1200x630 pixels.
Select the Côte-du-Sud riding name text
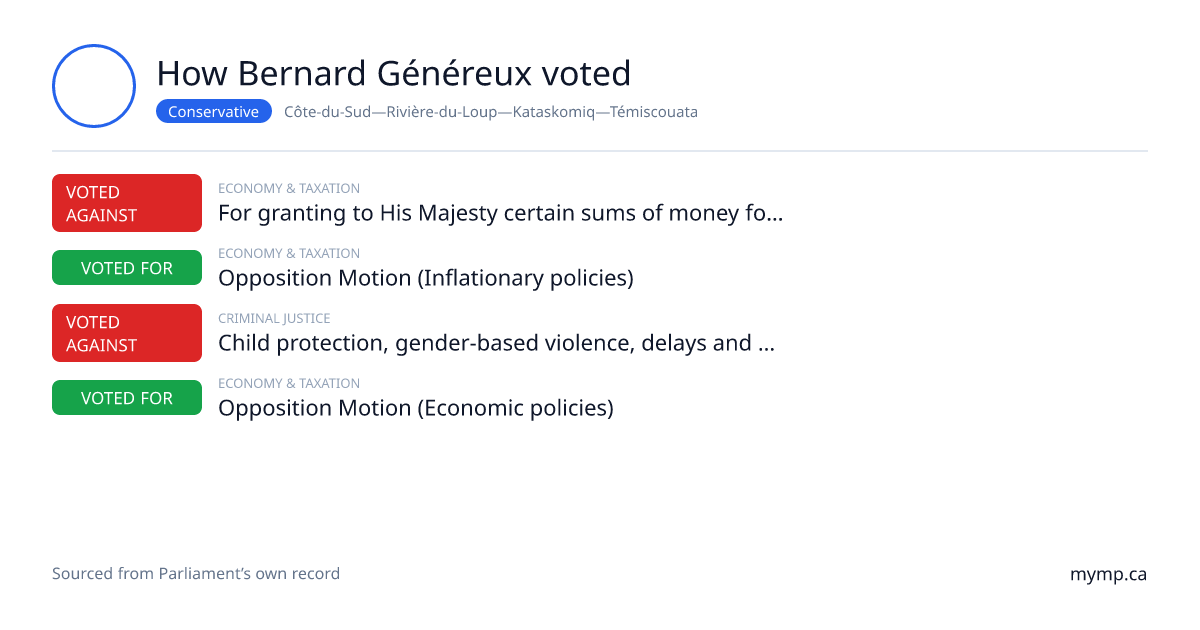coord(491,112)
